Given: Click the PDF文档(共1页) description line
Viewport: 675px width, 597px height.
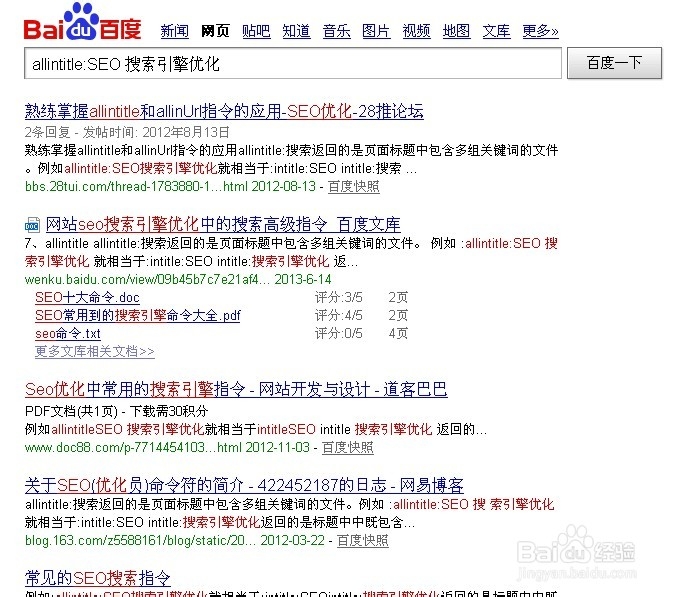Looking at the screenshot, I should [116, 411].
